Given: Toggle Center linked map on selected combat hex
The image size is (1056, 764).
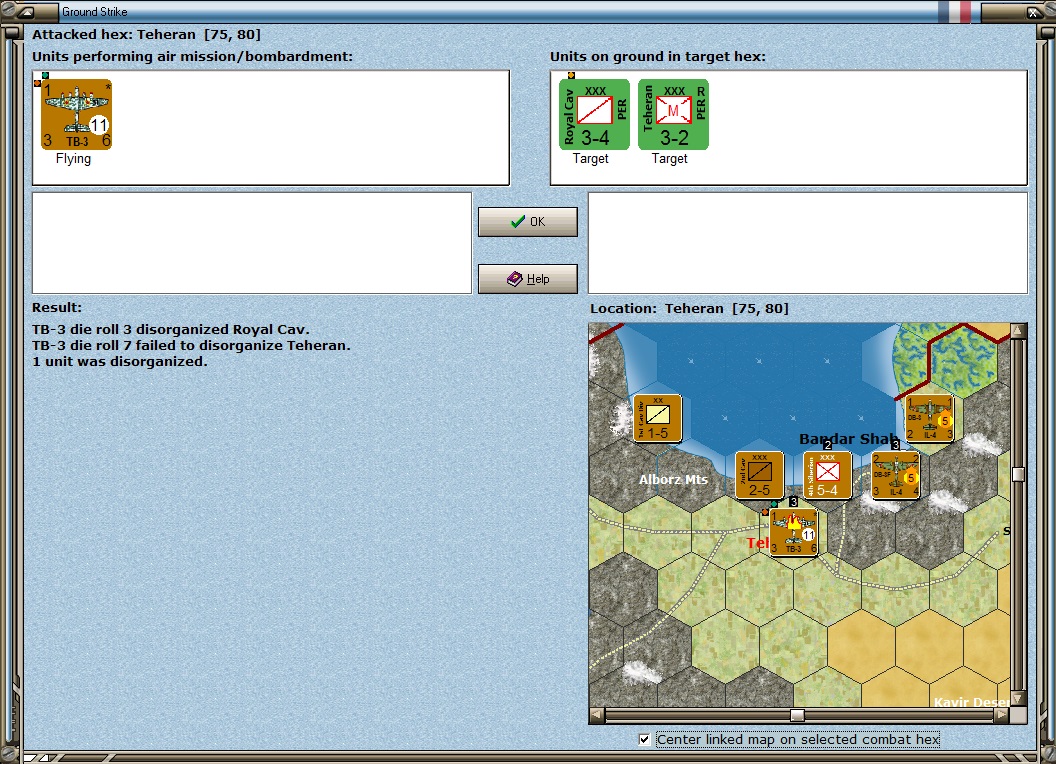Looking at the screenshot, I should coord(645,739).
